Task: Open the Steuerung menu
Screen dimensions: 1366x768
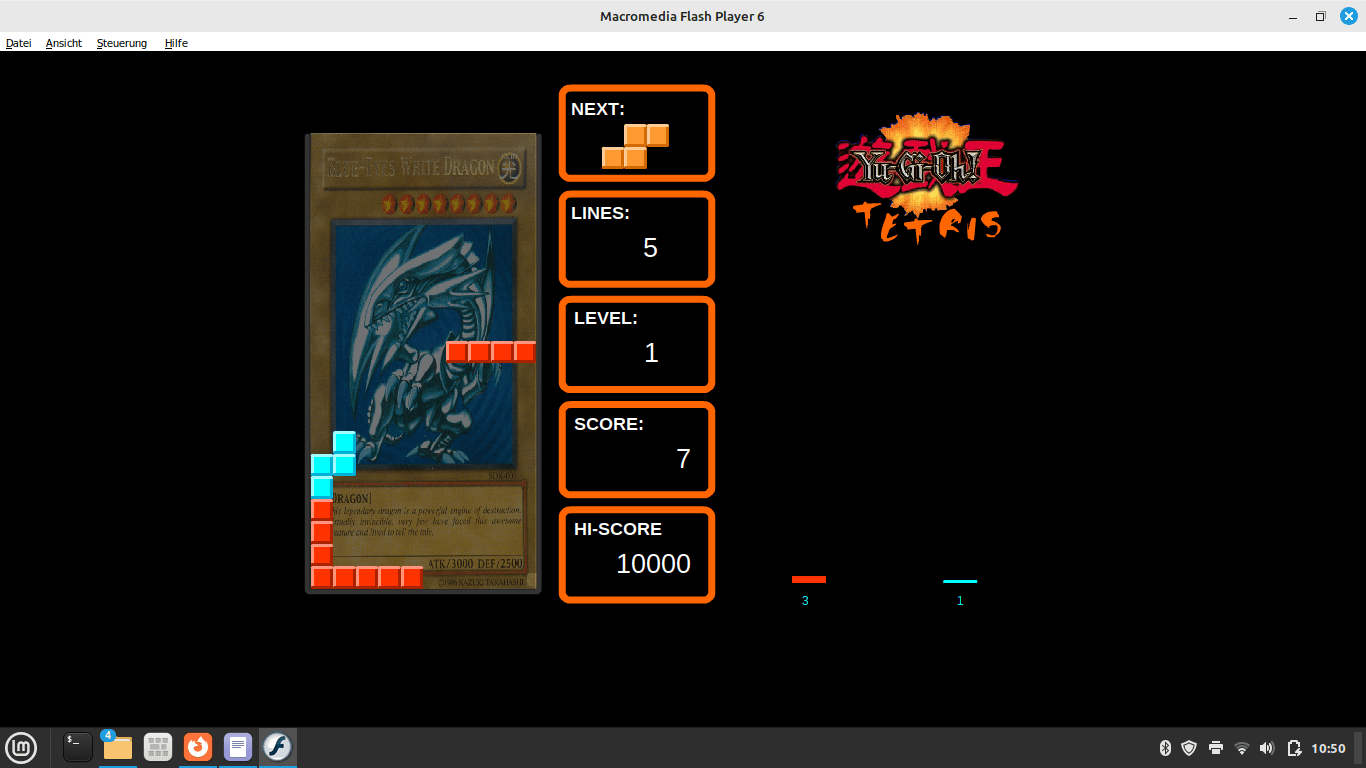Action: tap(122, 43)
